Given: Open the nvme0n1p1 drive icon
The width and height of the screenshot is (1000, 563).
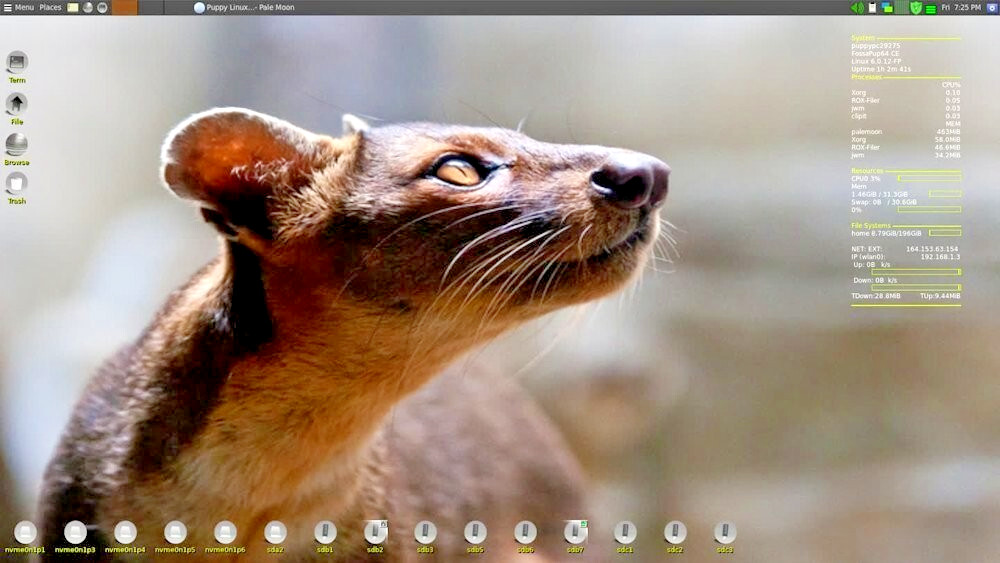Looking at the screenshot, I should pos(25,536).
